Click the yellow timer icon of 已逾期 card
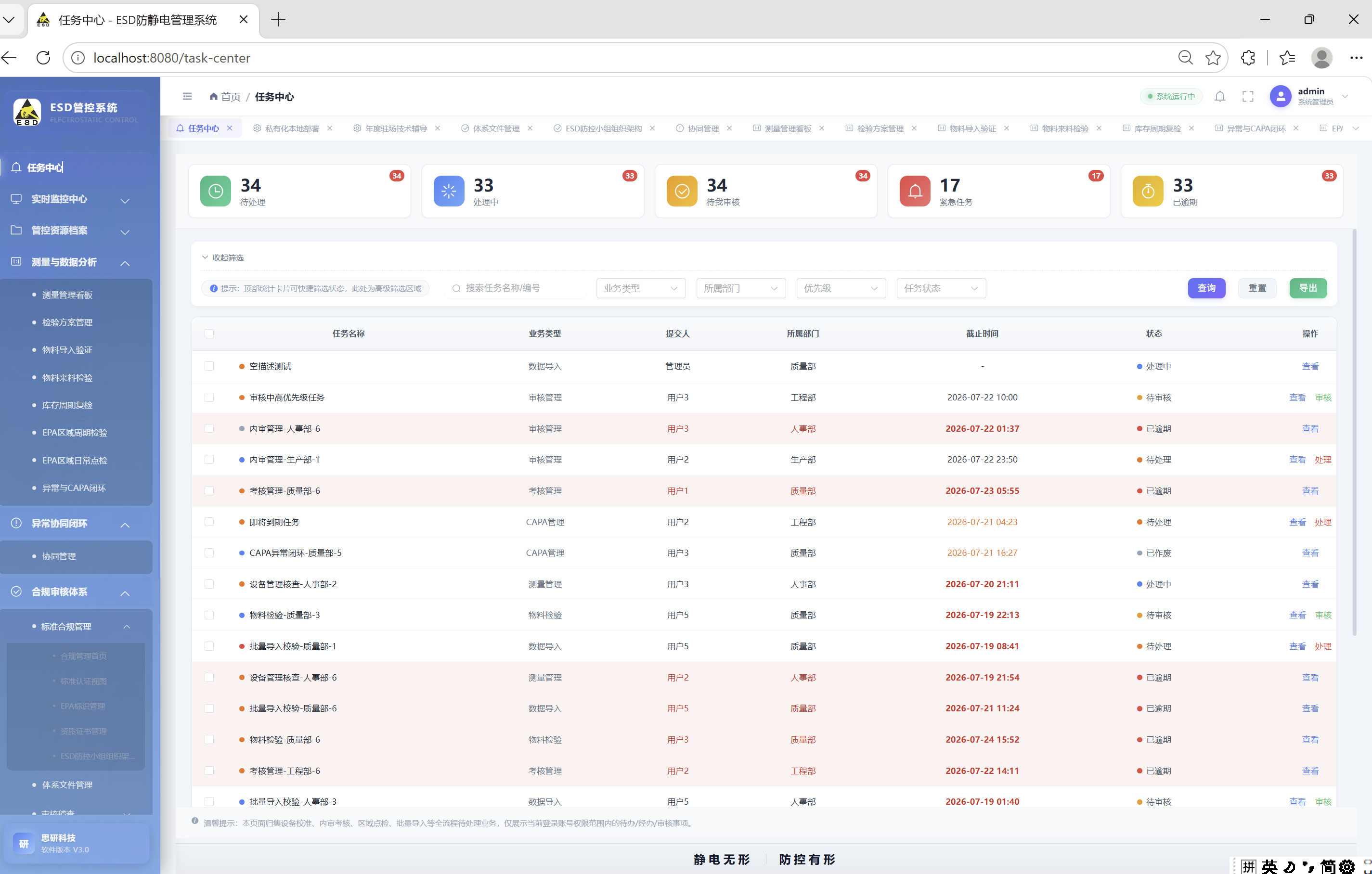Screen dimensions: 1372x874 coord(1148,191)
